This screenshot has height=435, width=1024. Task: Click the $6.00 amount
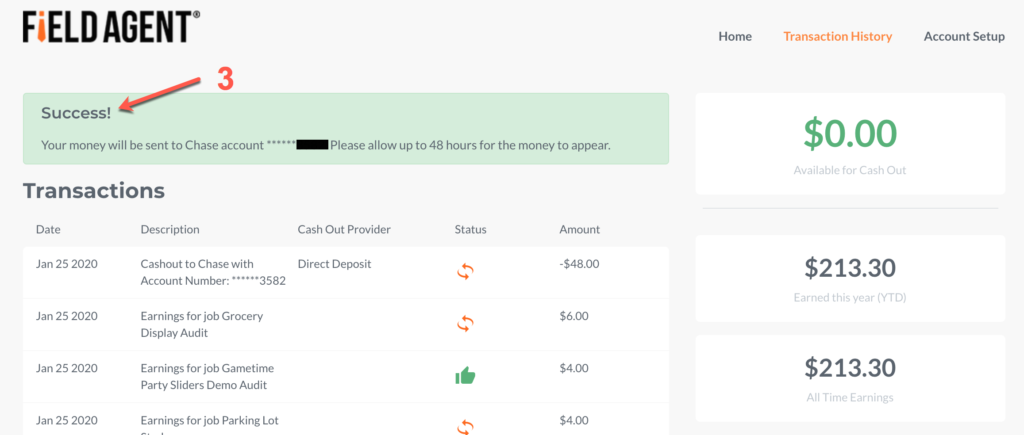574,316
